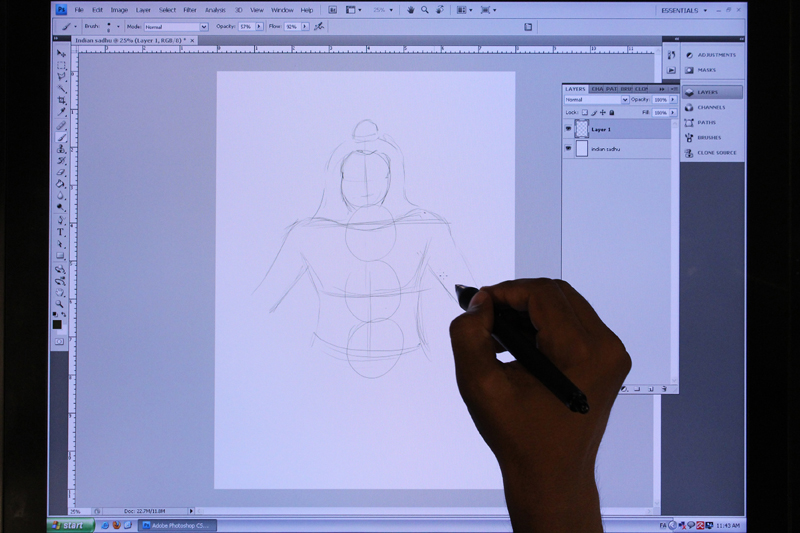Click the airbrush icon in options bar
Viewport: 800px width, 533px height.
[x=319, y=27]
